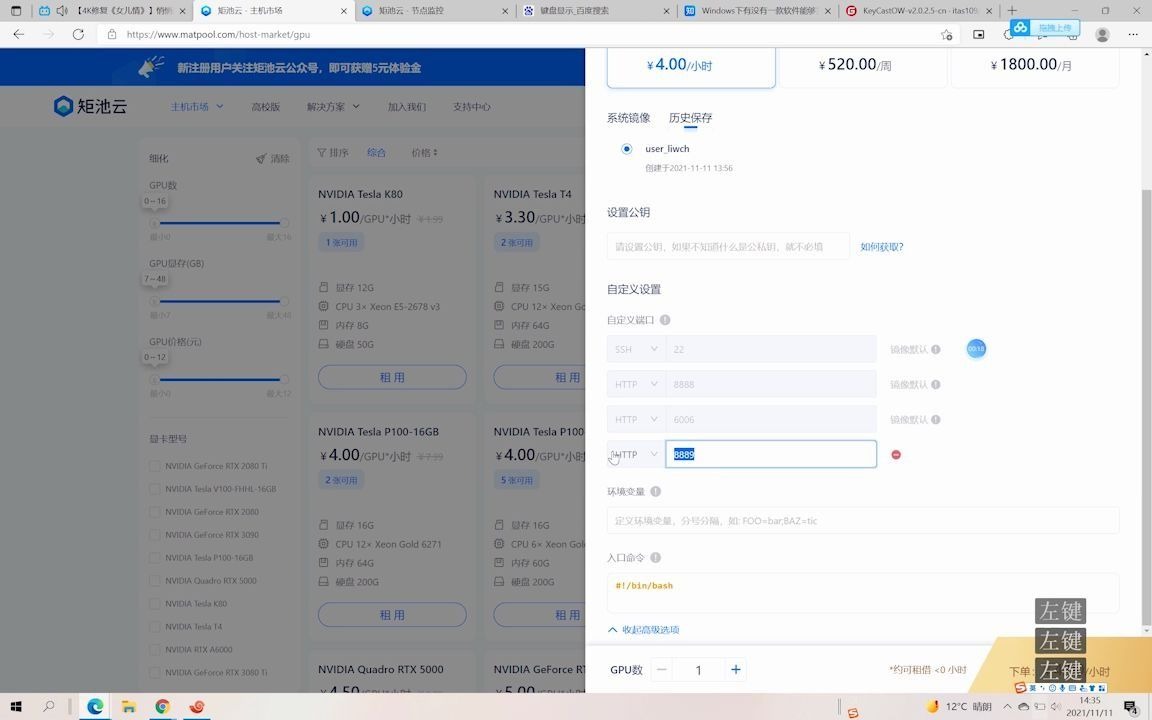
Task: Click the 镜像默认 info icon on the SSH row
Action: tap(936, 350)
